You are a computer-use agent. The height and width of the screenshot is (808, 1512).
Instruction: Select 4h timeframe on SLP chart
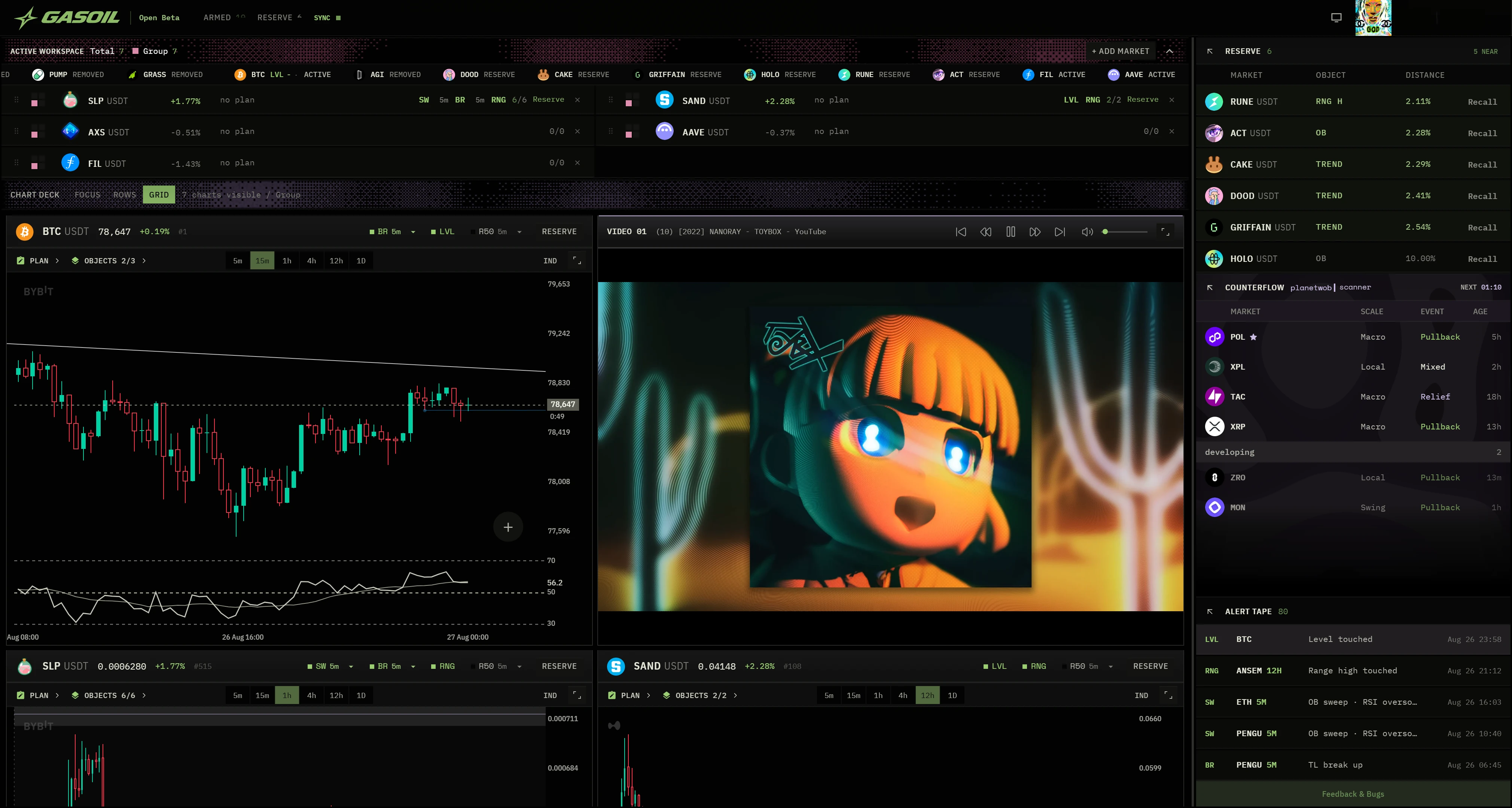312,695
